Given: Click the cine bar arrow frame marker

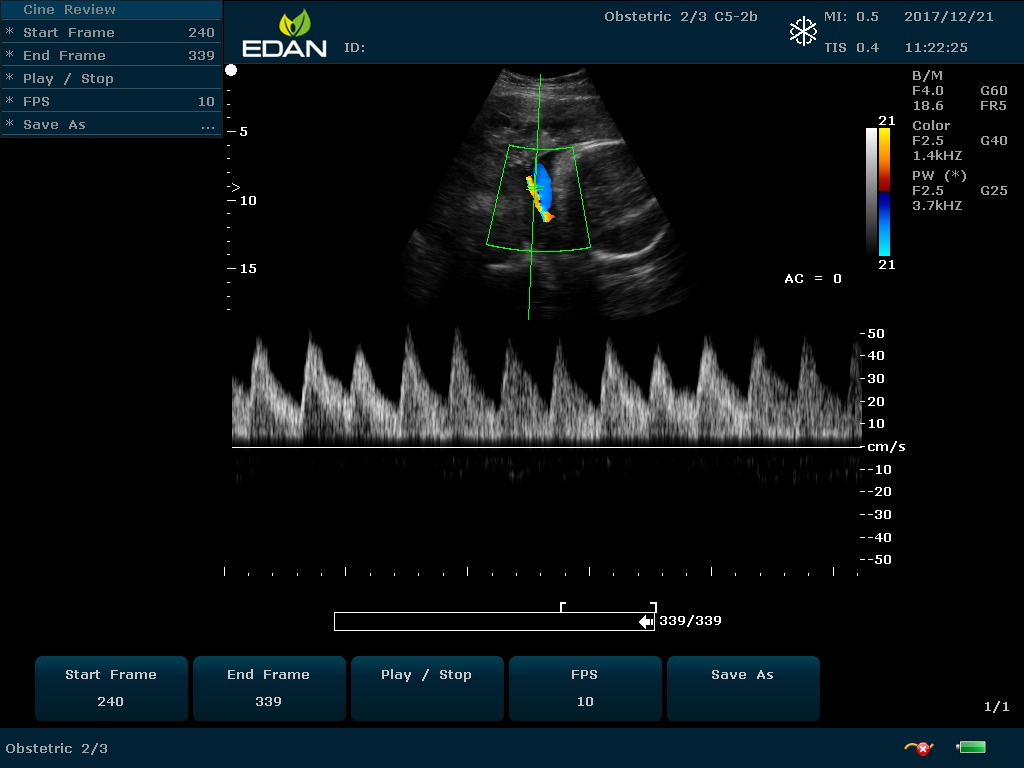Looking at the screenshot, I should (x=646, y=622).
